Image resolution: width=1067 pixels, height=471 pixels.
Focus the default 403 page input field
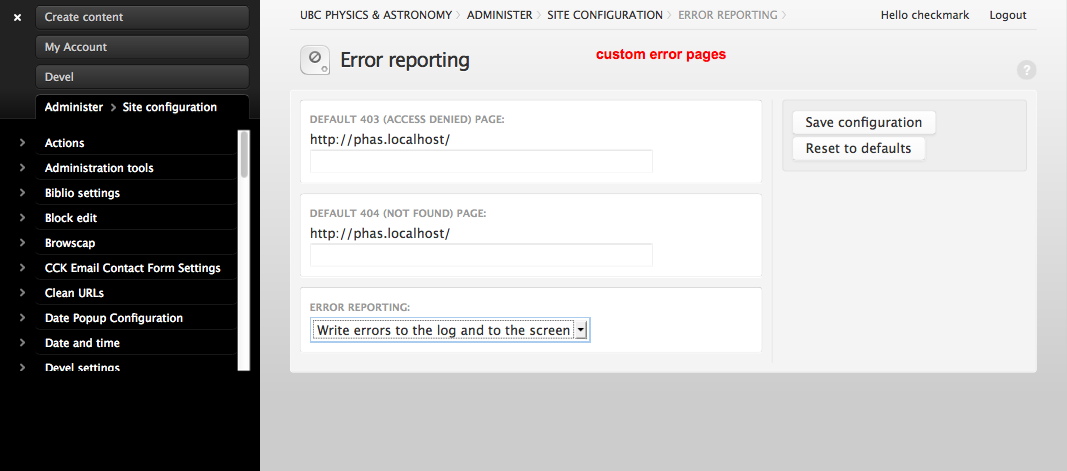(x=481, y=161)
